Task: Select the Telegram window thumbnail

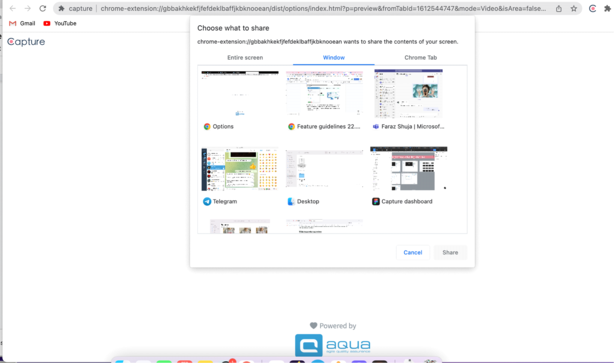Action: [x=240, y=176]
